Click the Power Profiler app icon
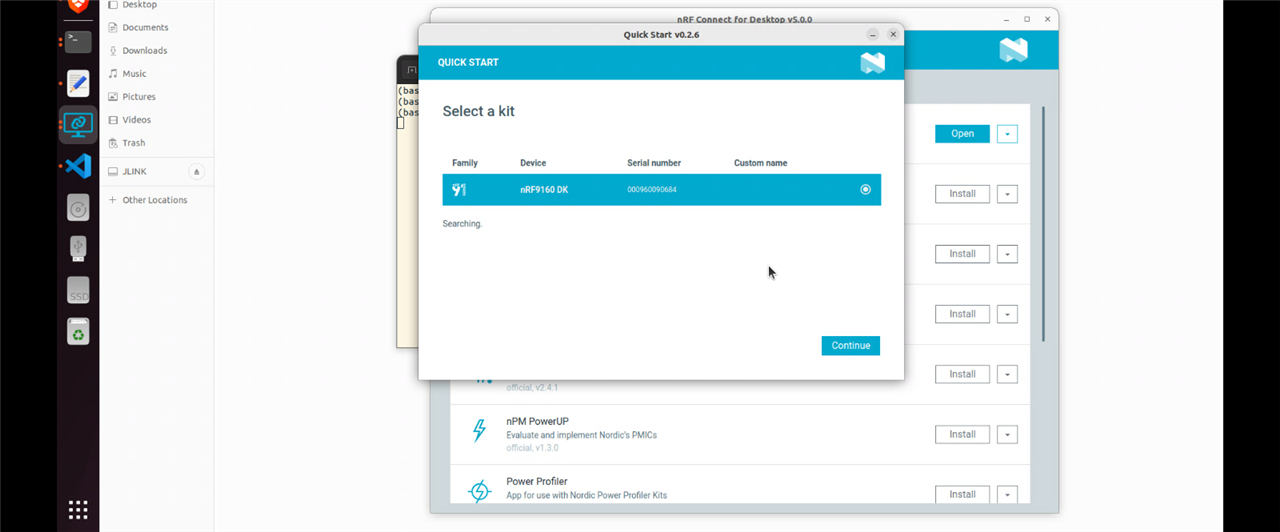Image resolution: width=1280 pixels, height=532 pixels. (480, 491)
